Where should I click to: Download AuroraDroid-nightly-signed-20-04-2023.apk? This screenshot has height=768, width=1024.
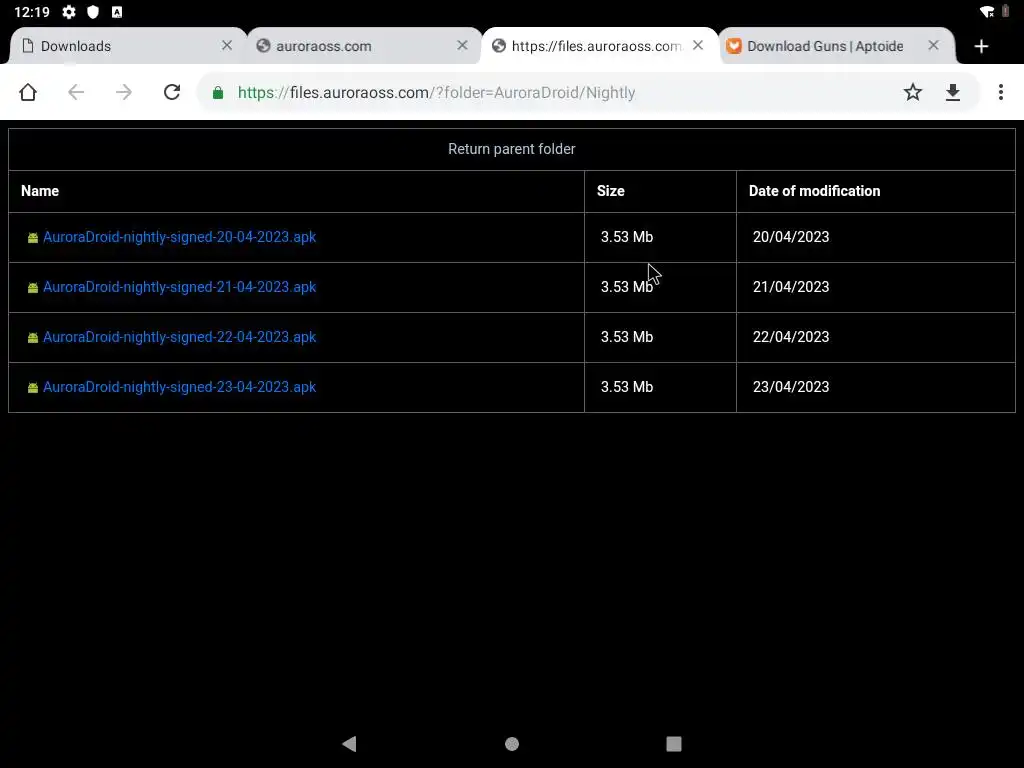click(180, 237)
